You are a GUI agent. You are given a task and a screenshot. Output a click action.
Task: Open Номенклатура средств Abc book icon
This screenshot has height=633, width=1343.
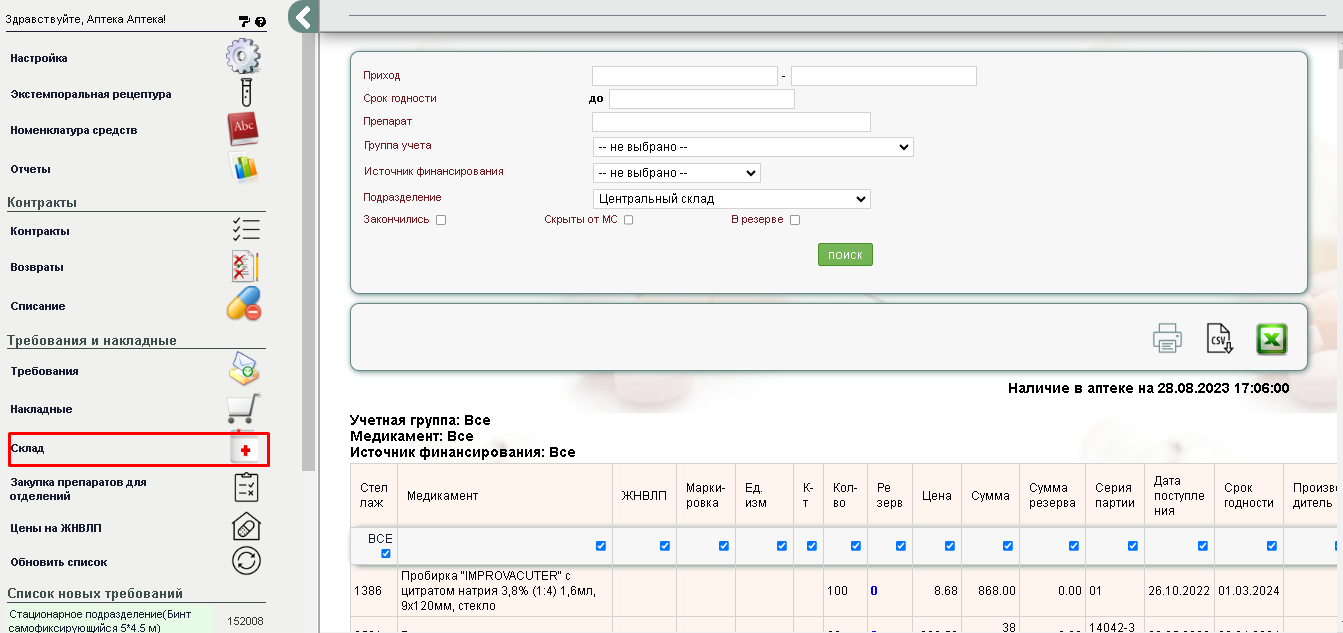(x=244, y=129)
